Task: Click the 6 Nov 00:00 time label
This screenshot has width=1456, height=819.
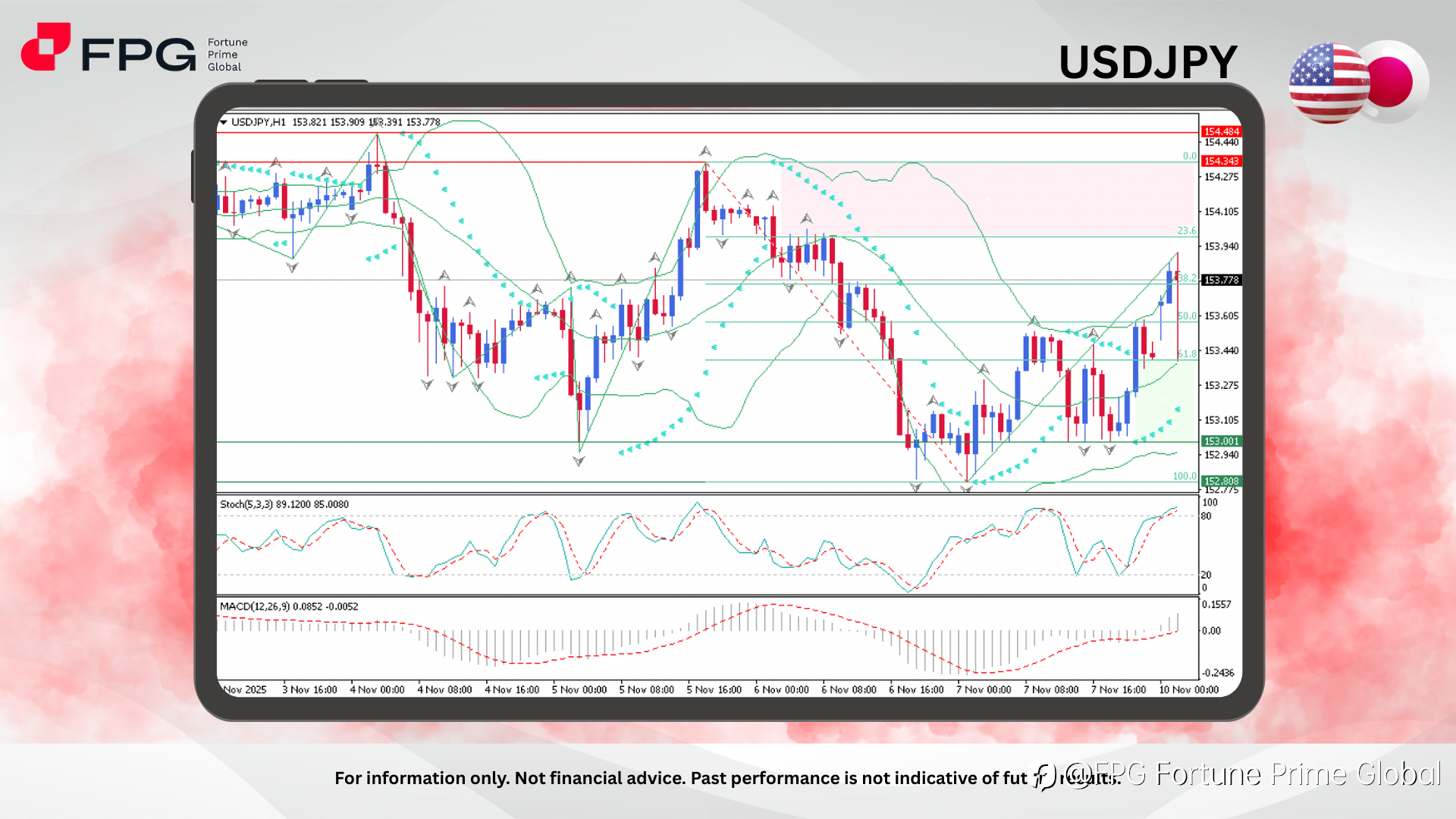Action: 782,690
